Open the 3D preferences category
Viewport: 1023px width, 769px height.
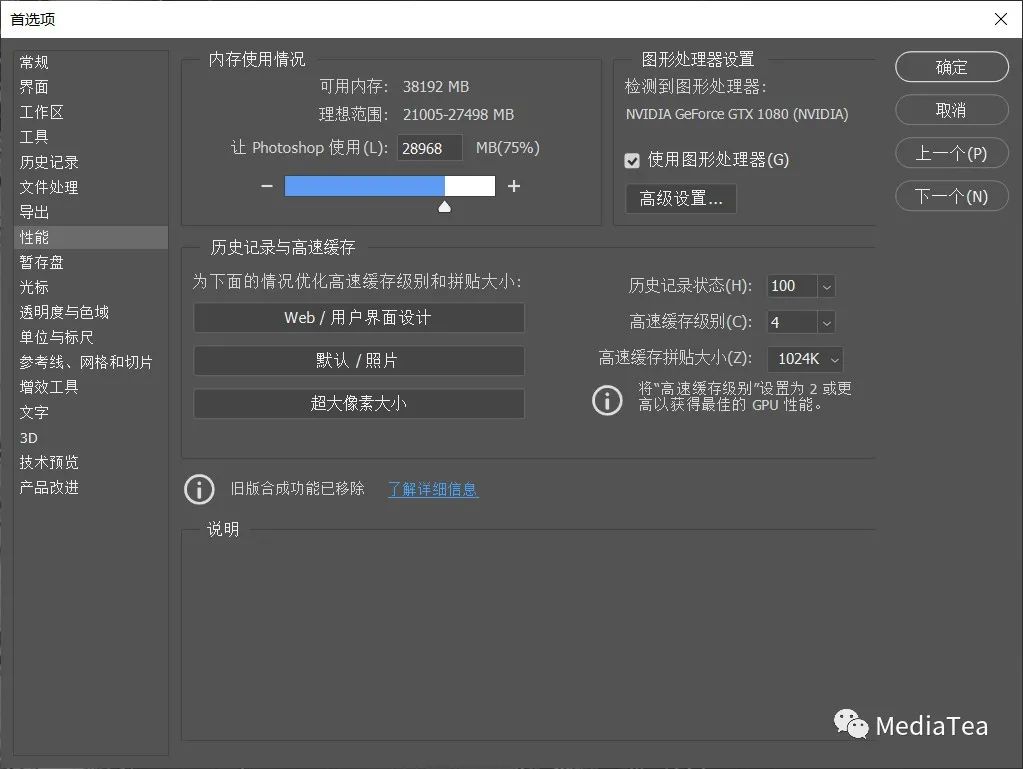pyautogui.click(x=29, y=438)
